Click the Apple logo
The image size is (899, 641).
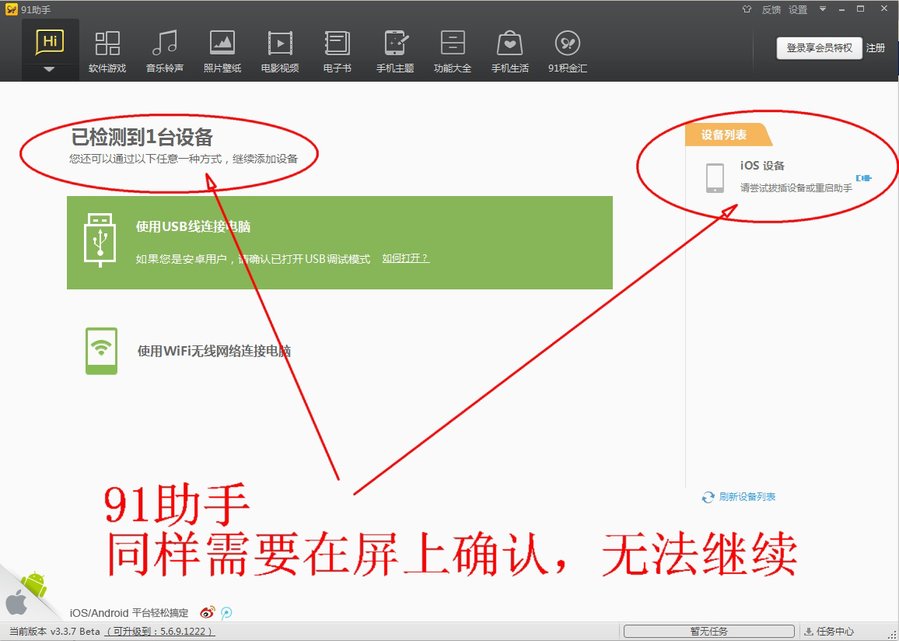(17, 603)
